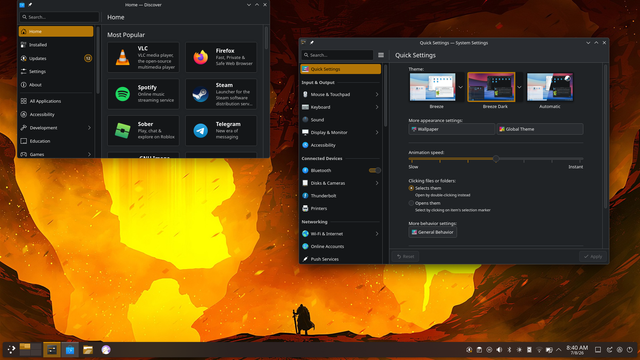This screenshot has height=360, width=640.
Task: Click the hamburger menu in System Settings
Action: pyautogui.click(x=381, y=55)
